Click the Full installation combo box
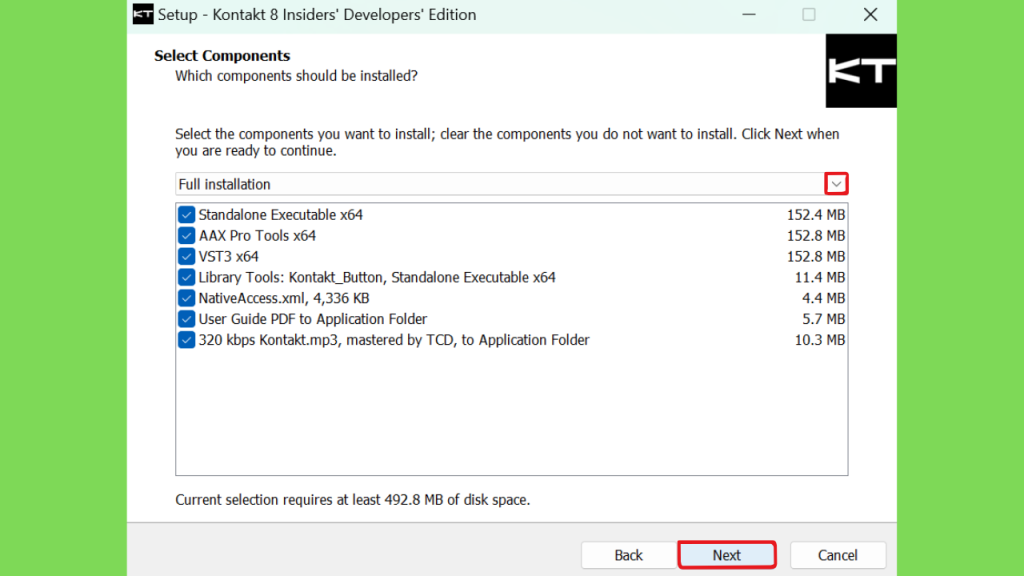The height and width of the screenshot is (576, 1024). (511, 184)
